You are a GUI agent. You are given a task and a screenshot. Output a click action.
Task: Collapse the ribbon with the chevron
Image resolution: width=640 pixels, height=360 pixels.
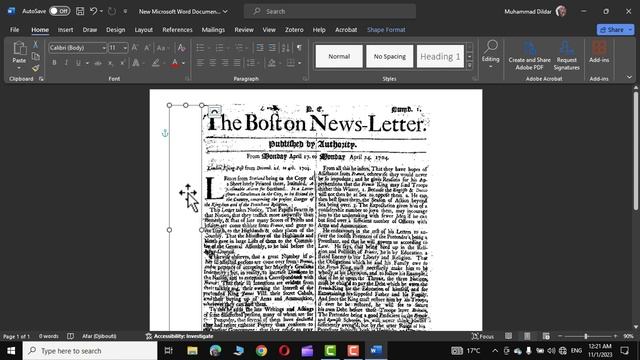629,77
